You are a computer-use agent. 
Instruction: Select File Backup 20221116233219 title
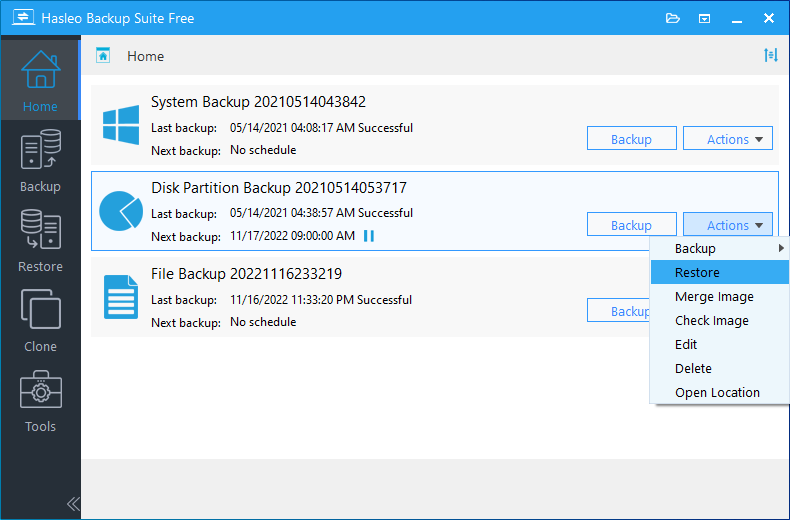click(246, 274)
